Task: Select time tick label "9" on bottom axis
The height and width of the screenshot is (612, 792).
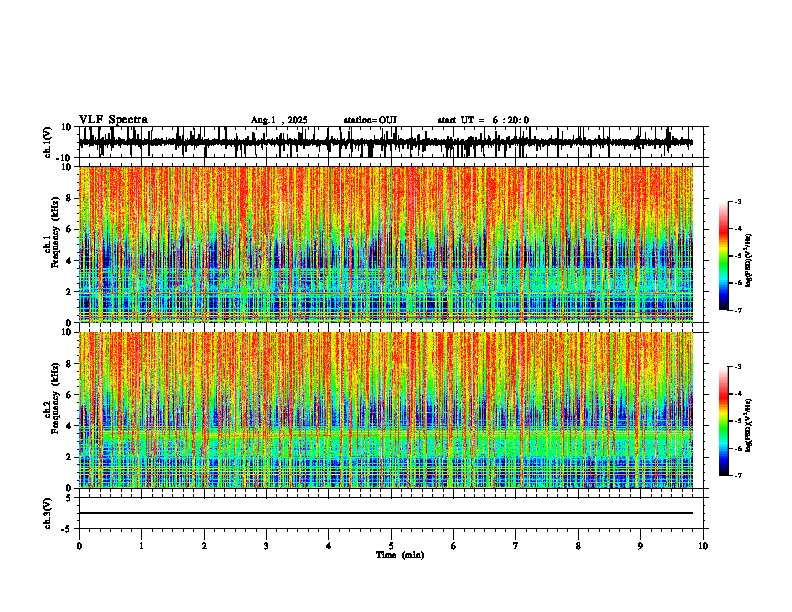Action: click(640, 546)
